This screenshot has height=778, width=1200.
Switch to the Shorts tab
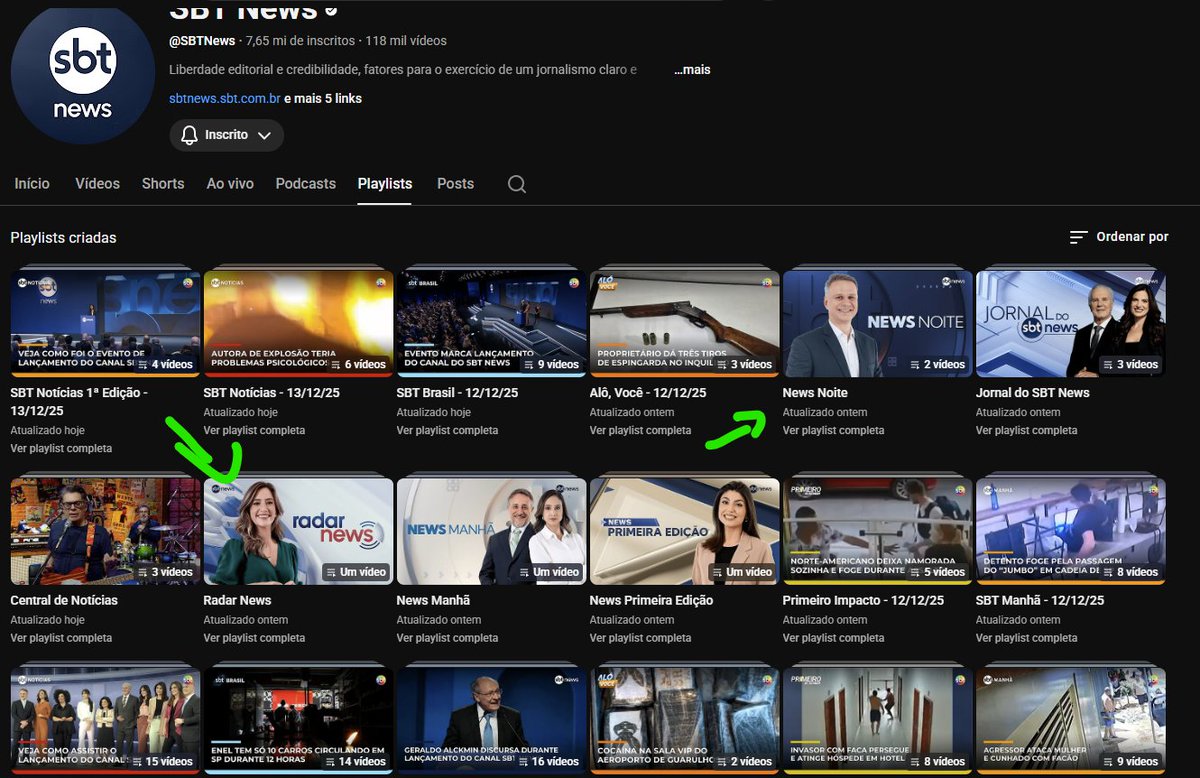click(x=163, y=184)
